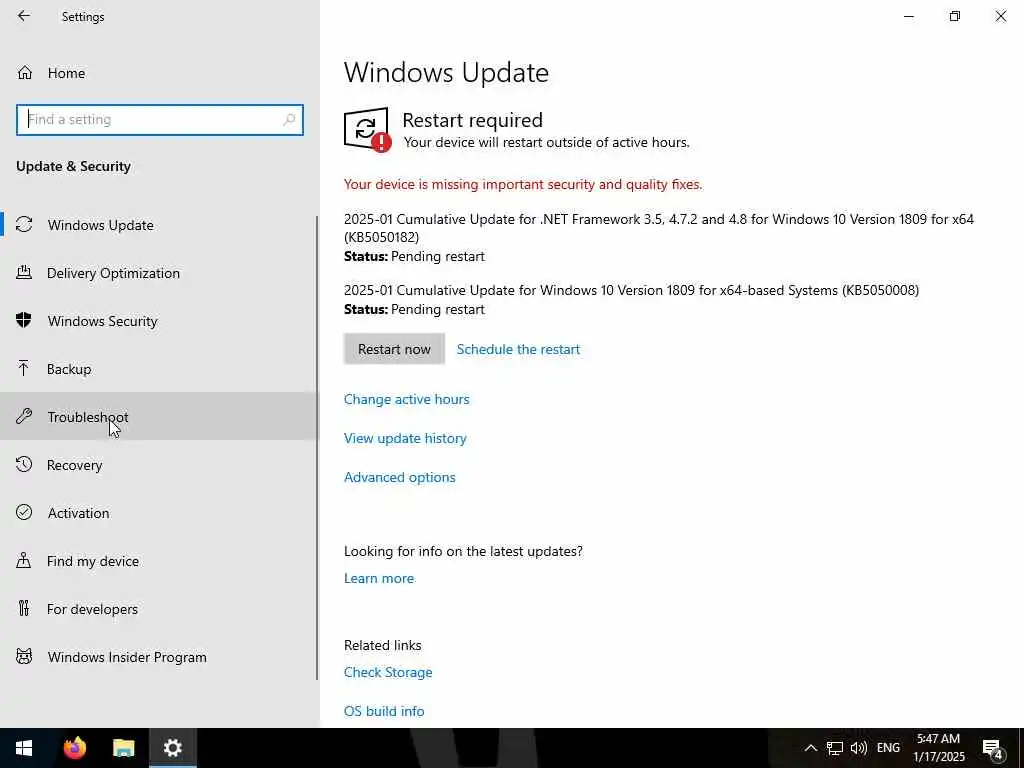Screen dimensions: 1024x768
Task: Click 'Looking for info on the latest updates?'
Action: [x=463, y=551]
